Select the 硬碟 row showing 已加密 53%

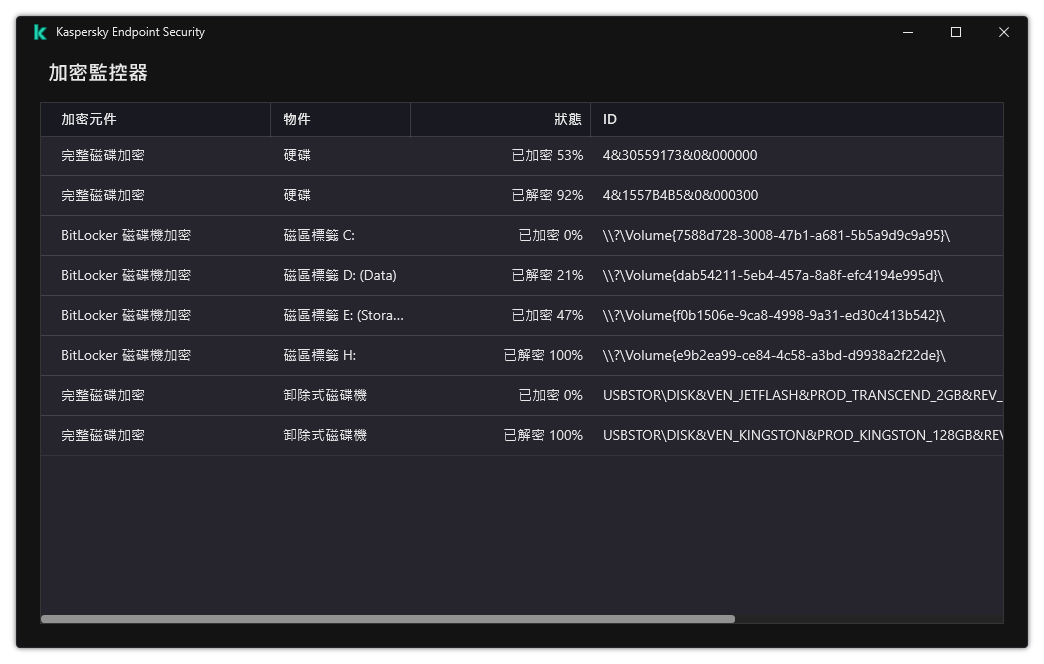[x=300, y=155]
